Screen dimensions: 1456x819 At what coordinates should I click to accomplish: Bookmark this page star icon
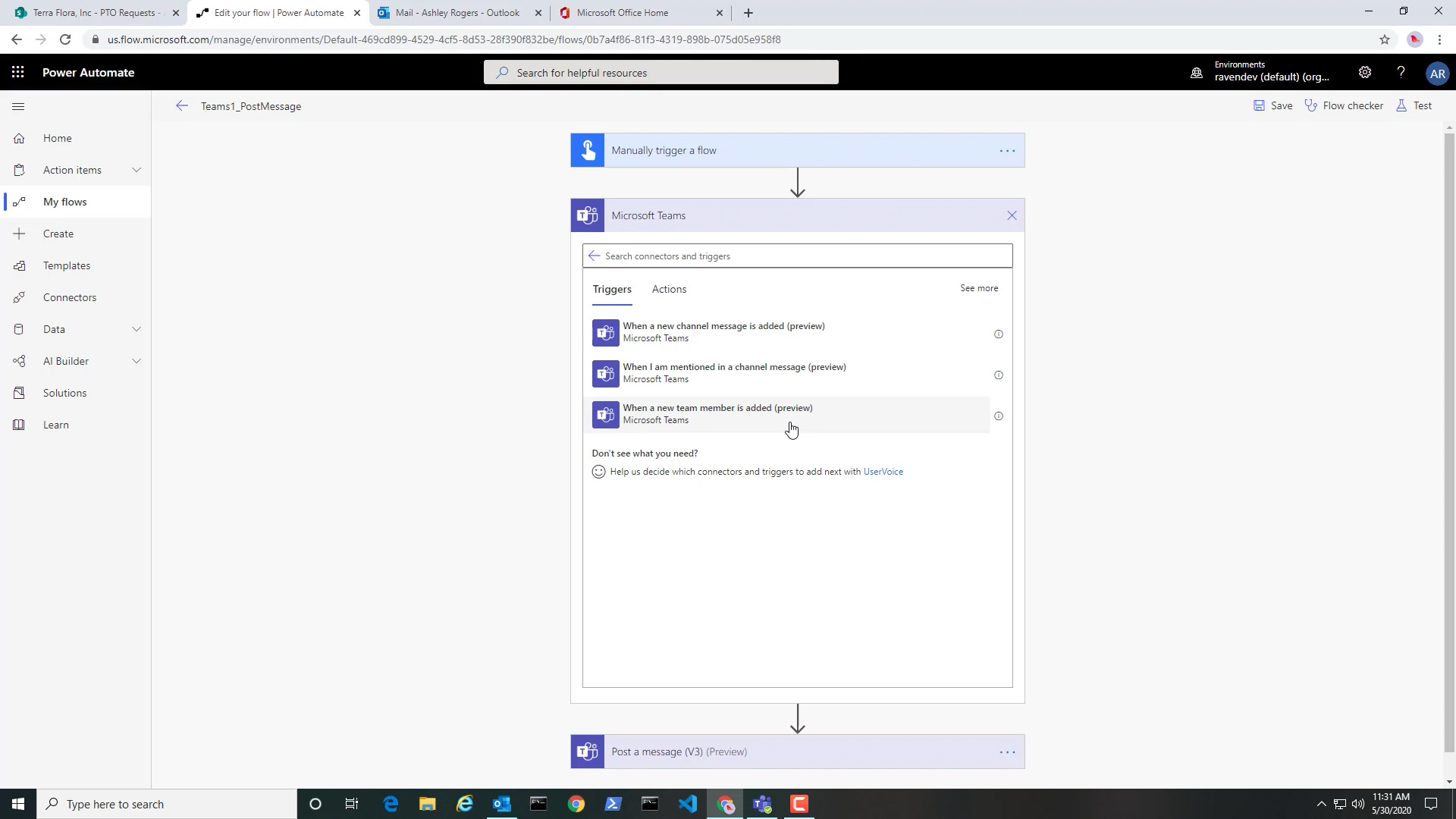(x=1385, y=39)
